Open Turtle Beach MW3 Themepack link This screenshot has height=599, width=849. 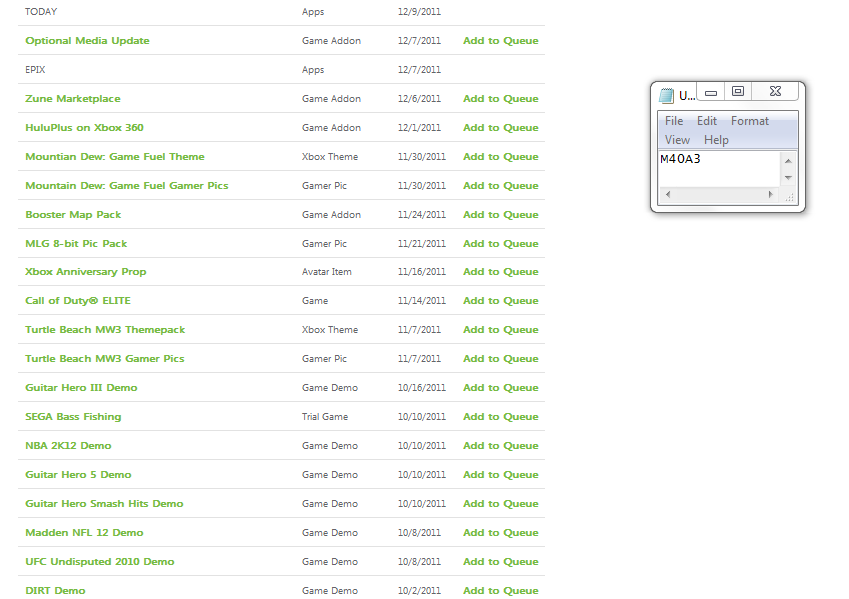pyautogui.click(x=105, y=330)
